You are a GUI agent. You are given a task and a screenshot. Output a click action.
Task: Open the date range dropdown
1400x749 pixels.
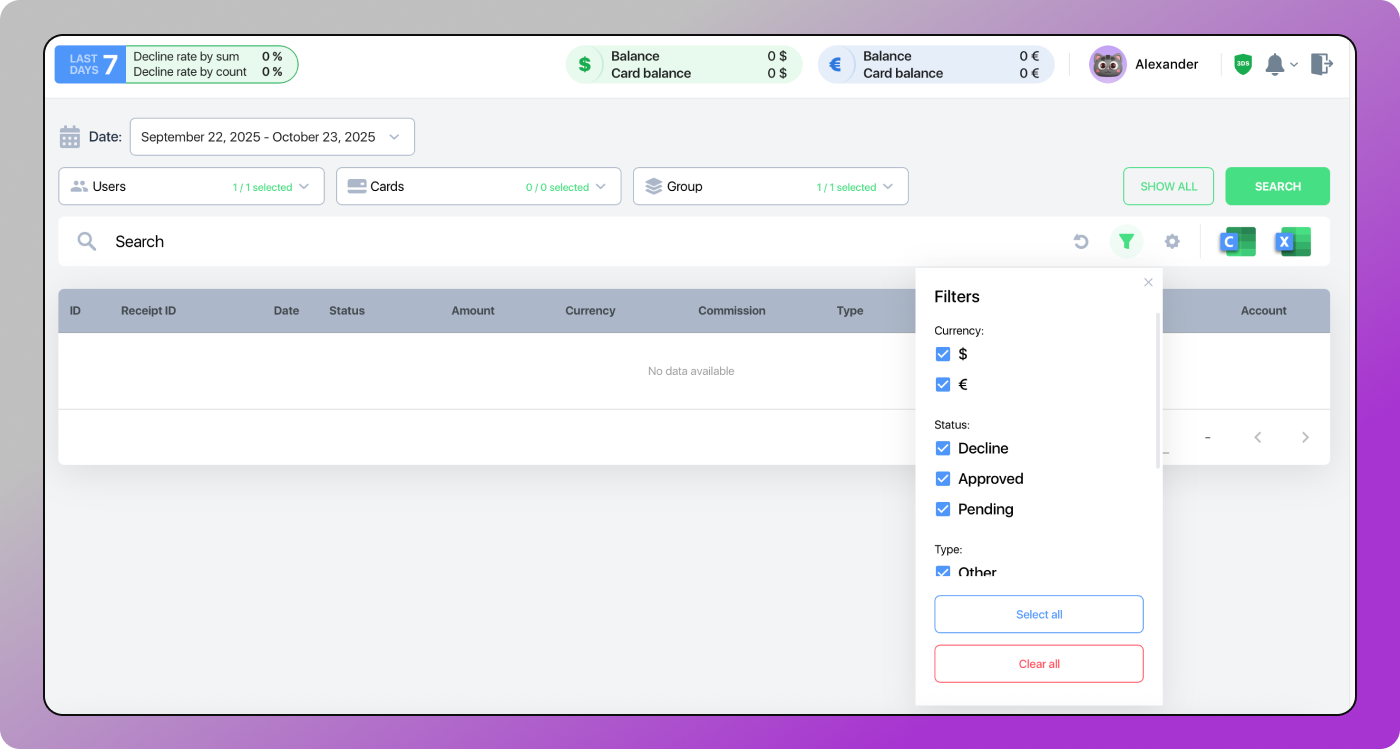pos(272,137)
